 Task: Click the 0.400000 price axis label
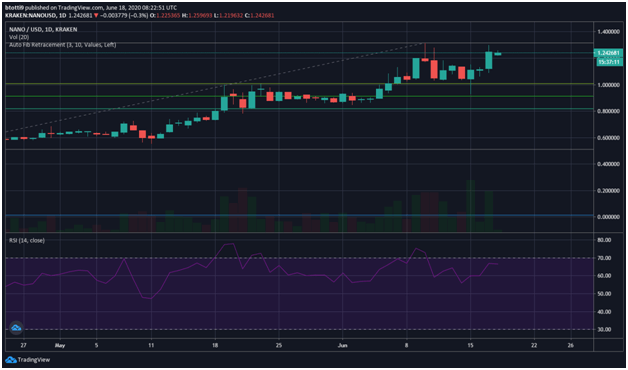click(609, 164)
